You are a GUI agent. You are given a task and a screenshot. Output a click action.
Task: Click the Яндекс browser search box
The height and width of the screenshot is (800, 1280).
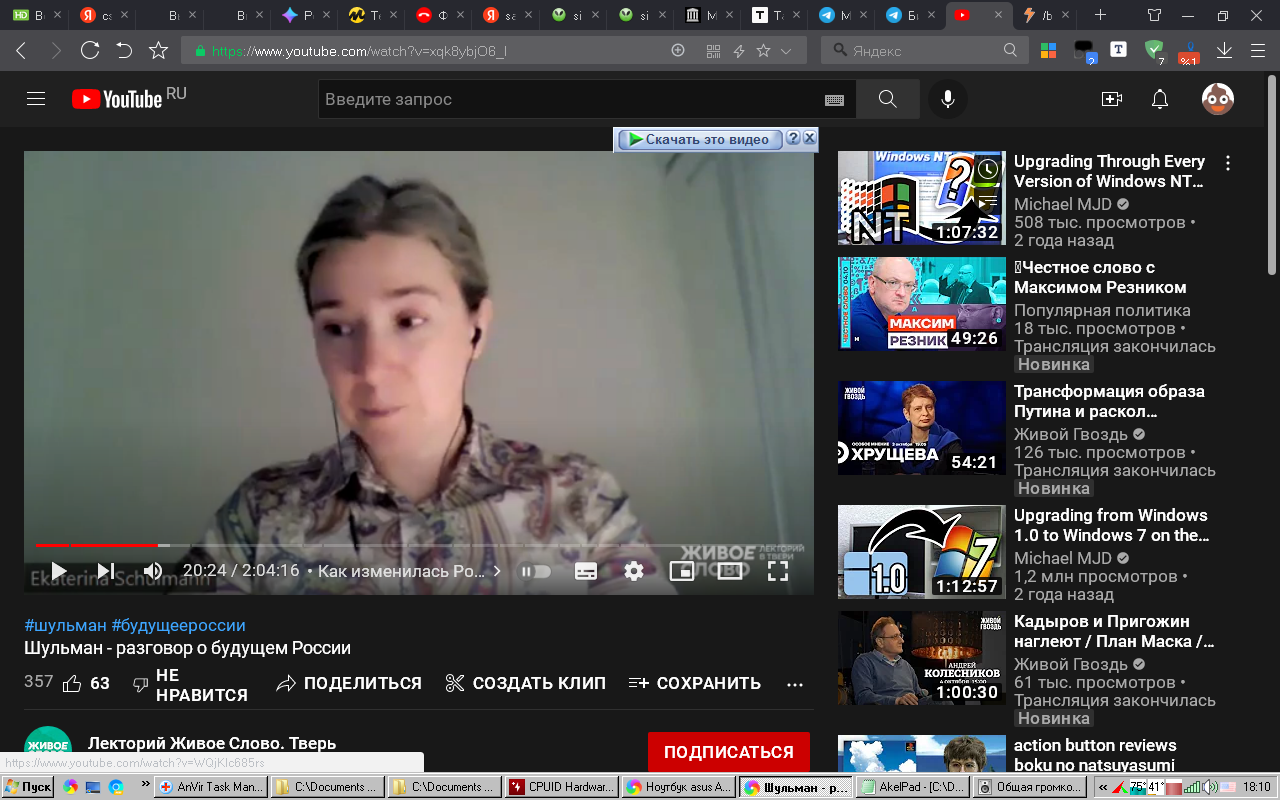click(923, 51)
